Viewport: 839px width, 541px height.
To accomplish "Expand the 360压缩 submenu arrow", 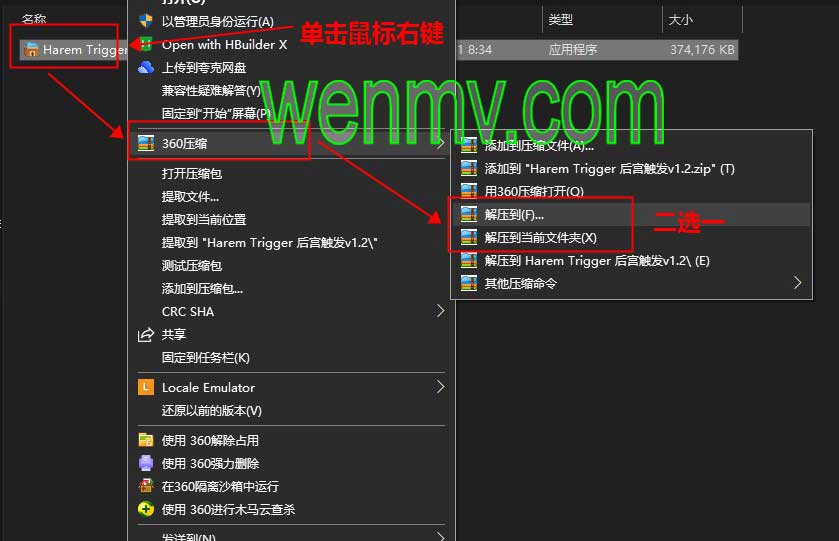I will tap(440, 143).
